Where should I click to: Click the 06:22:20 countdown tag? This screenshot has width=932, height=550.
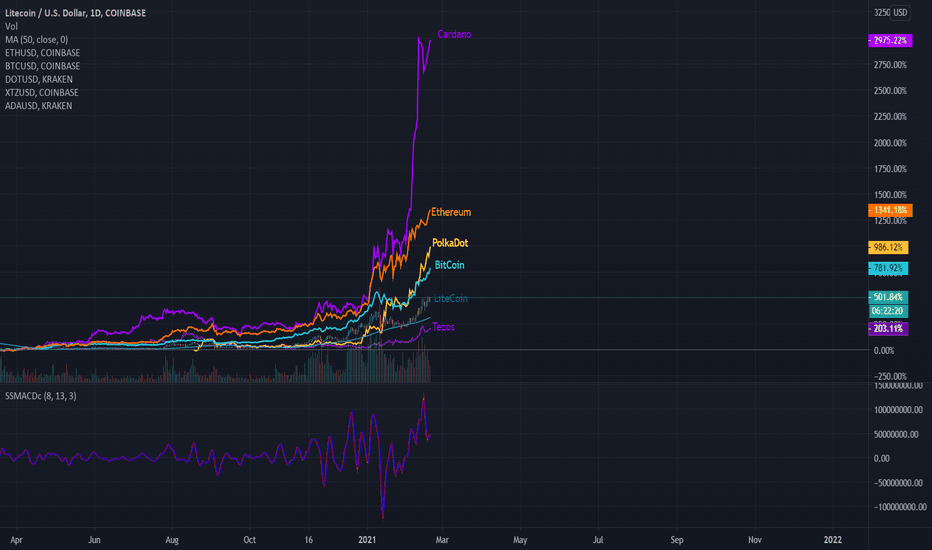888,311
